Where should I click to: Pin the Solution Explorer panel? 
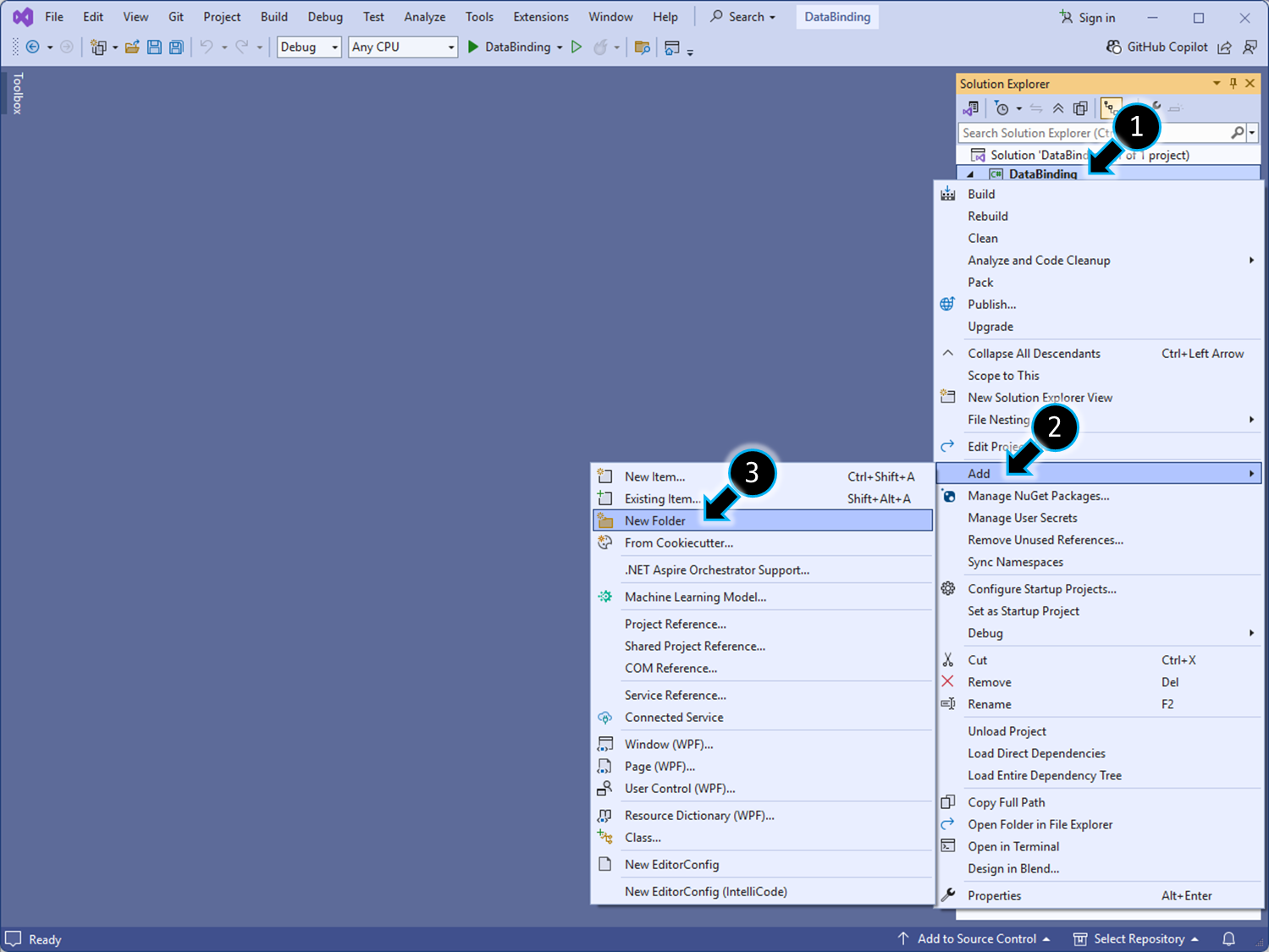pyautogui.click(x=1233, y=83)
